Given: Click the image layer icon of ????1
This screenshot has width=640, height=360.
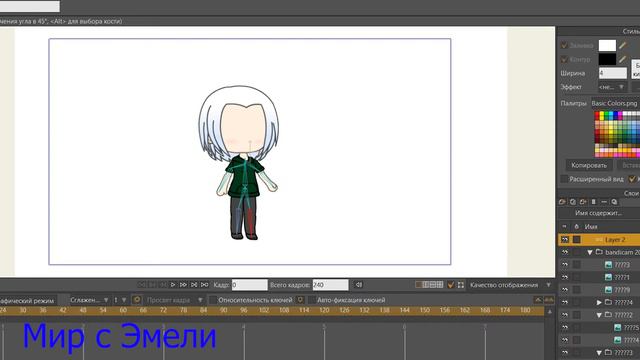Looking at the screenshot, I should (609, 277).
